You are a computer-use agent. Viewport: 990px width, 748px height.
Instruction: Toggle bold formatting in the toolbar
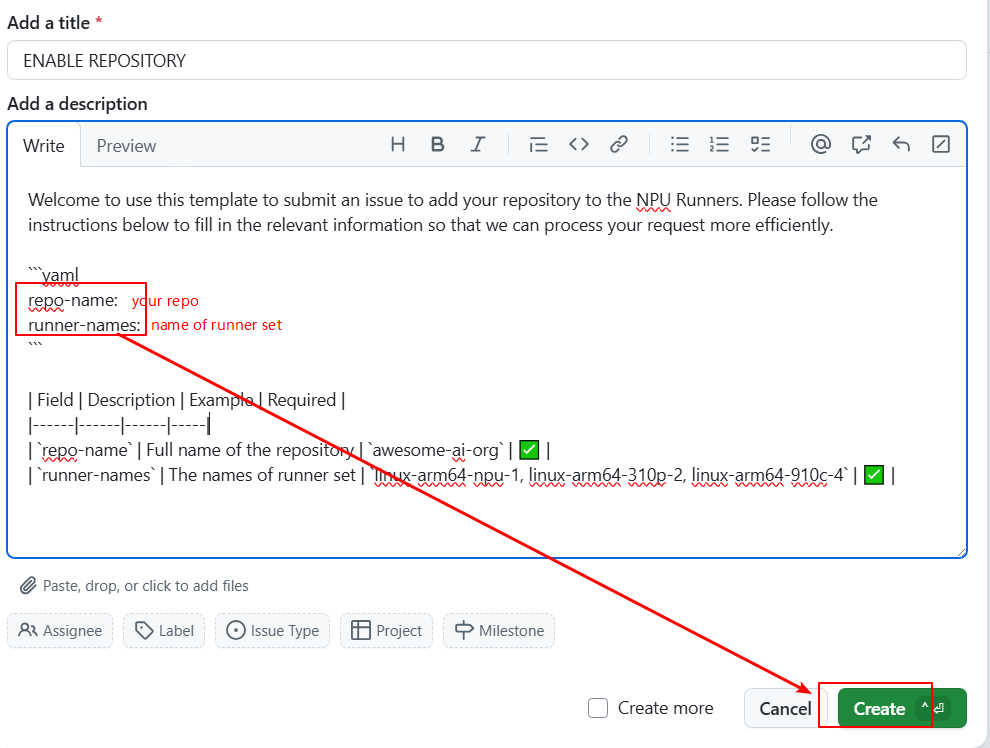tap(438, 145)
